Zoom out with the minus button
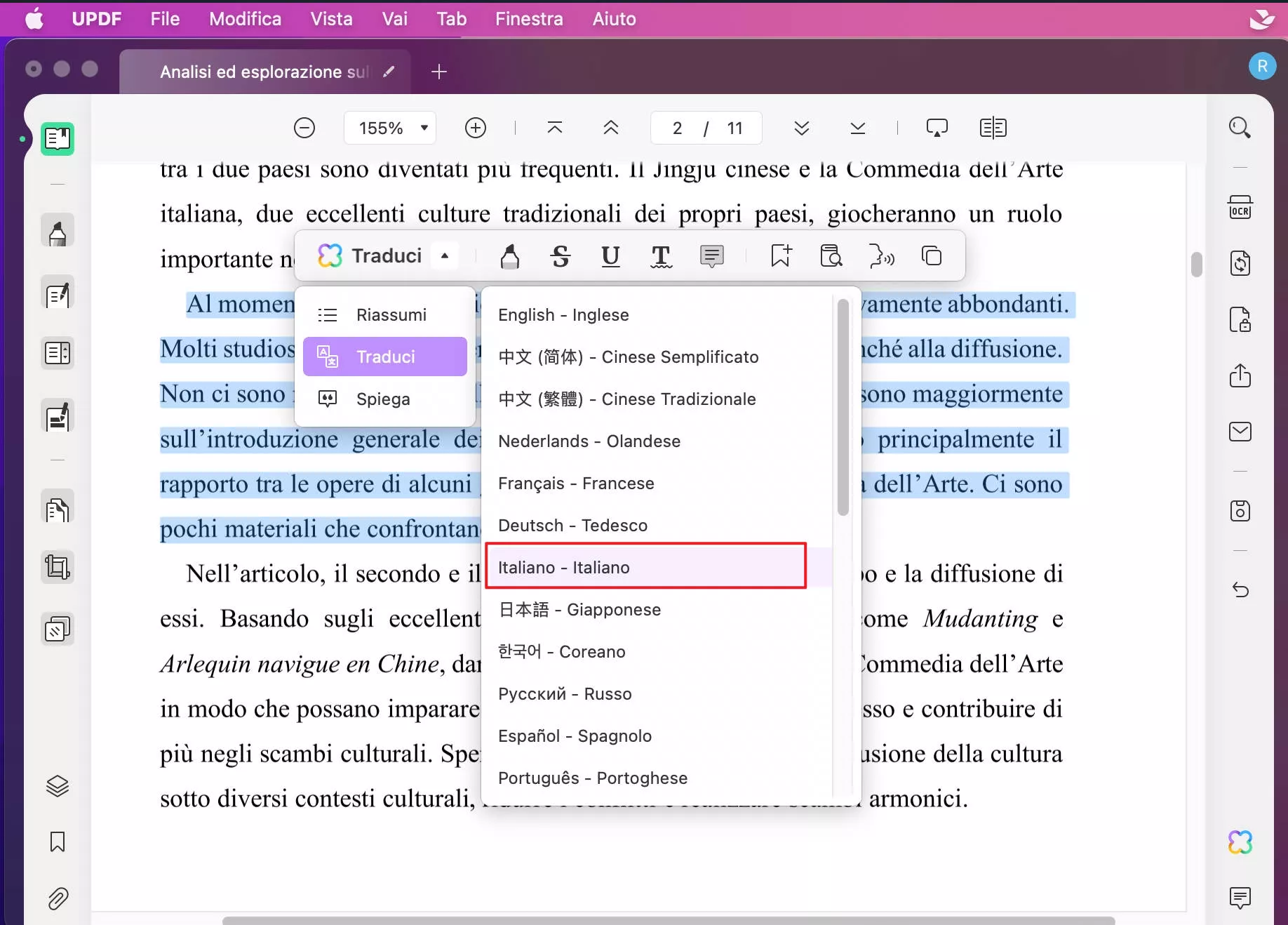 (x=304, y=128)
